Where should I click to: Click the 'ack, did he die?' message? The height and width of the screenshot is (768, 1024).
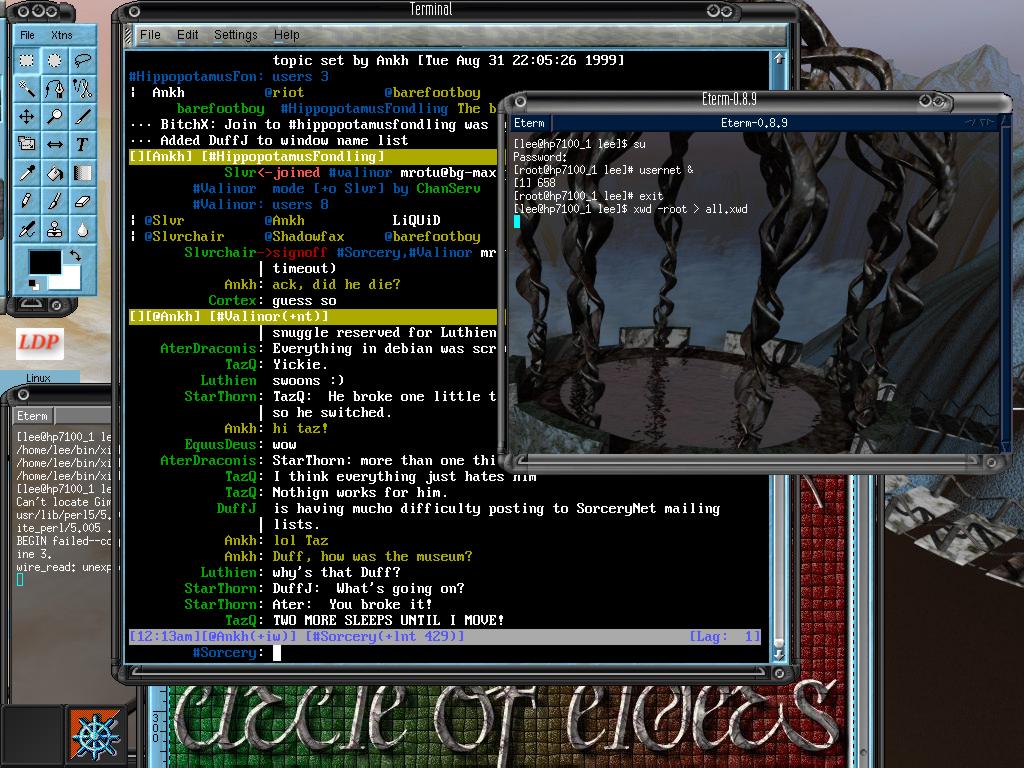click(336, 285)
